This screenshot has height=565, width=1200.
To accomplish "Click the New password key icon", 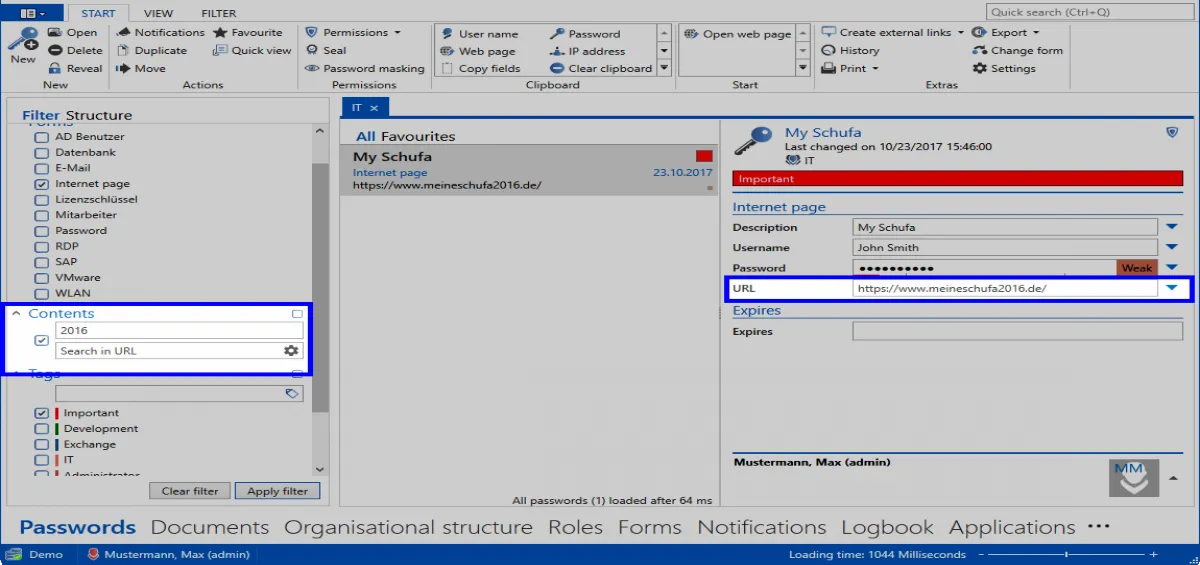I will coord(22,41).
